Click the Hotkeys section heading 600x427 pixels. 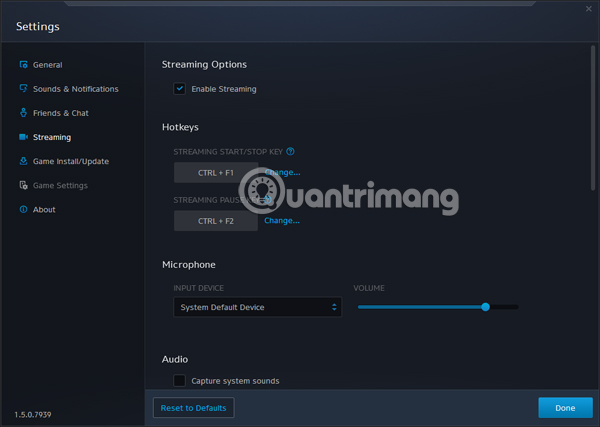(x=180, y=127)
